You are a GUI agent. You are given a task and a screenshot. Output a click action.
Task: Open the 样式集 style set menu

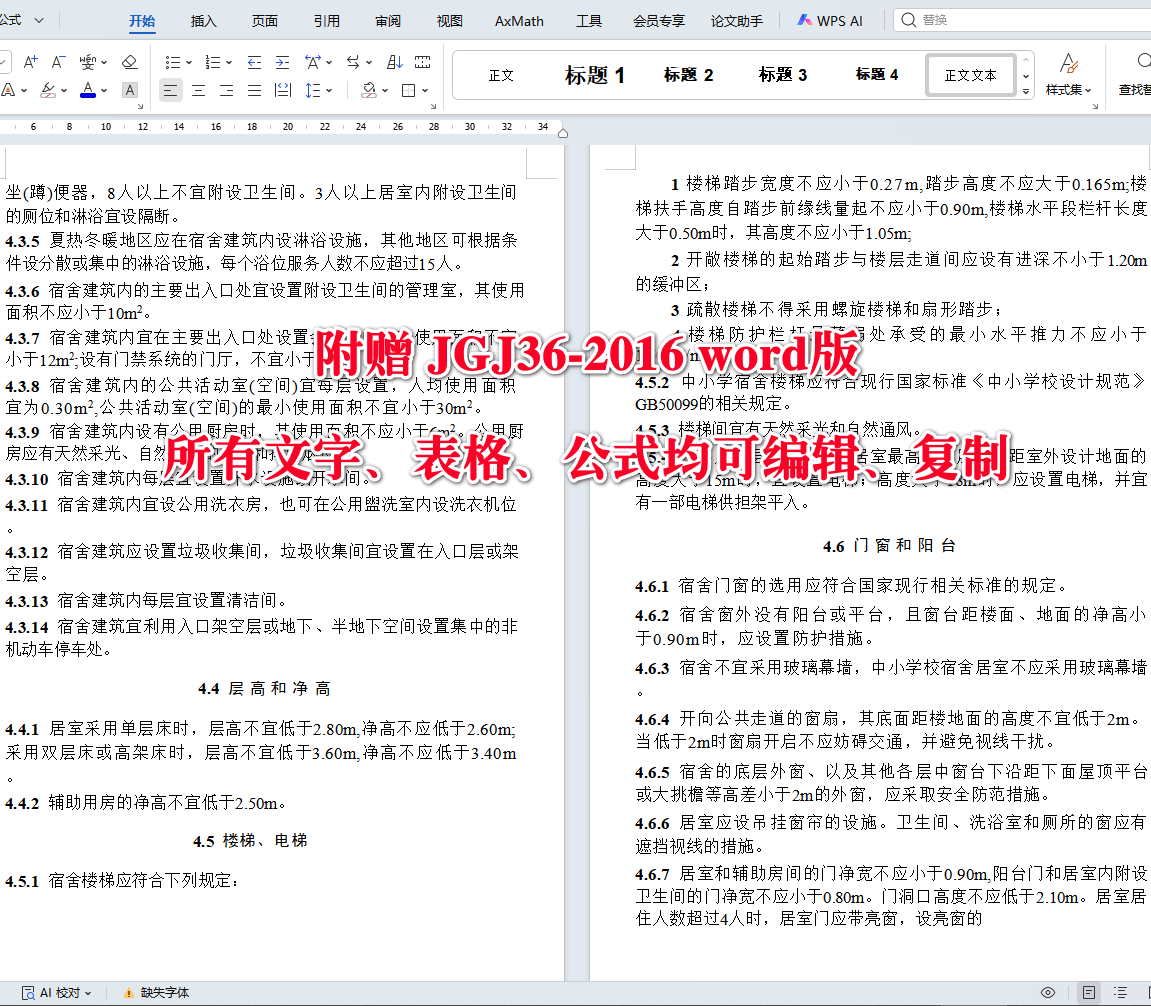pos(1069,74)
